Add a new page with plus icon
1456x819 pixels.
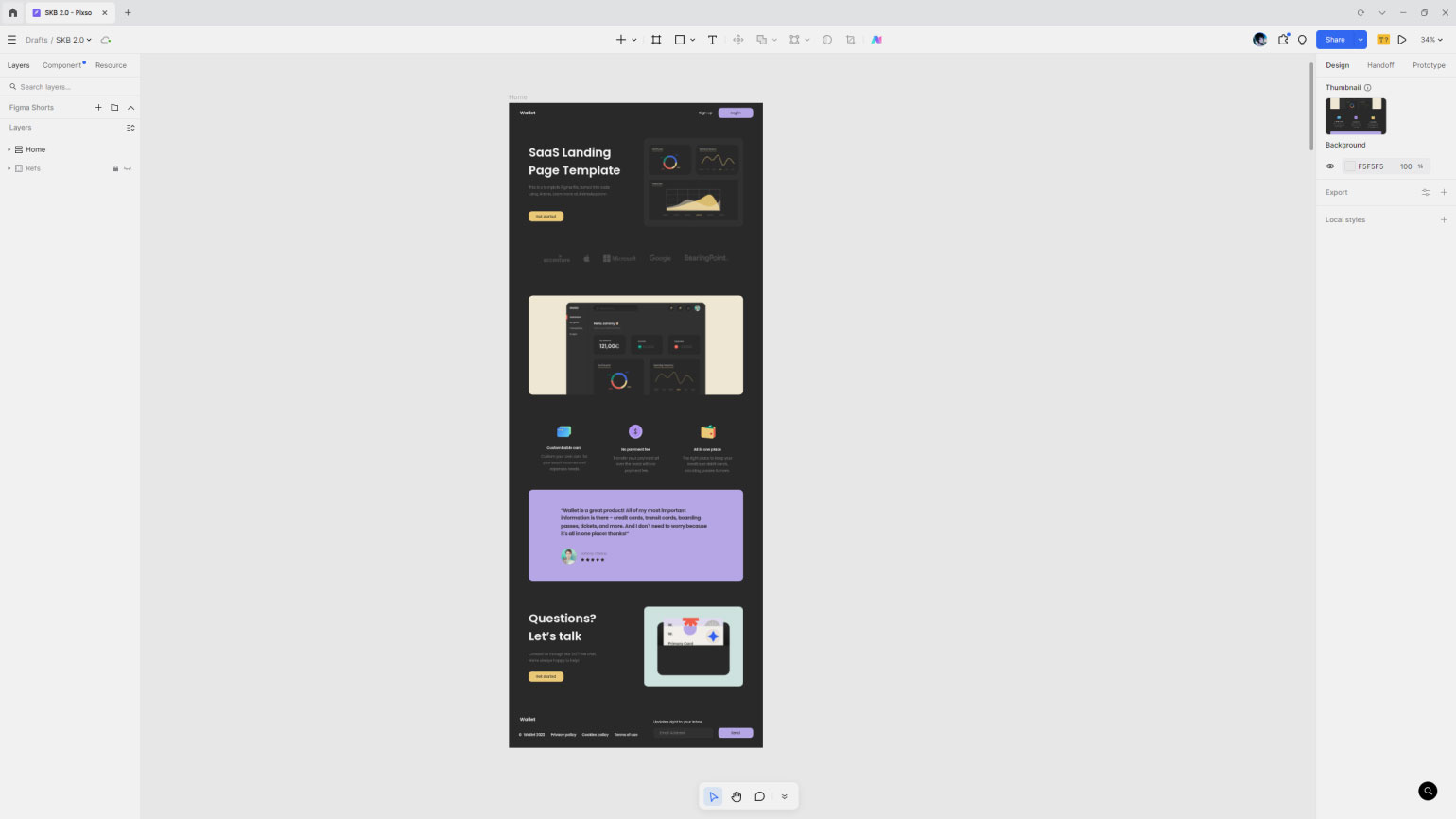pyautogui.click(x=98, y=108)
